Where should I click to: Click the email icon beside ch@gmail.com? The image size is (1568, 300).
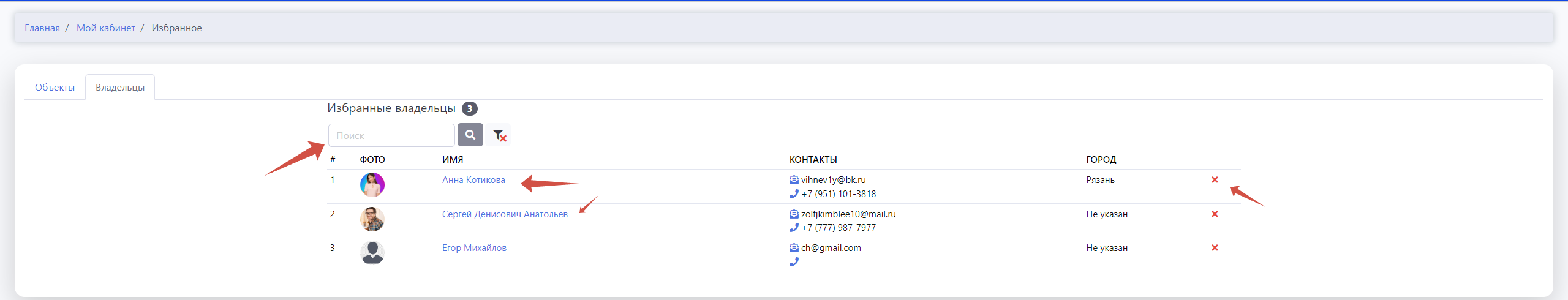click(x=794, y=248)
